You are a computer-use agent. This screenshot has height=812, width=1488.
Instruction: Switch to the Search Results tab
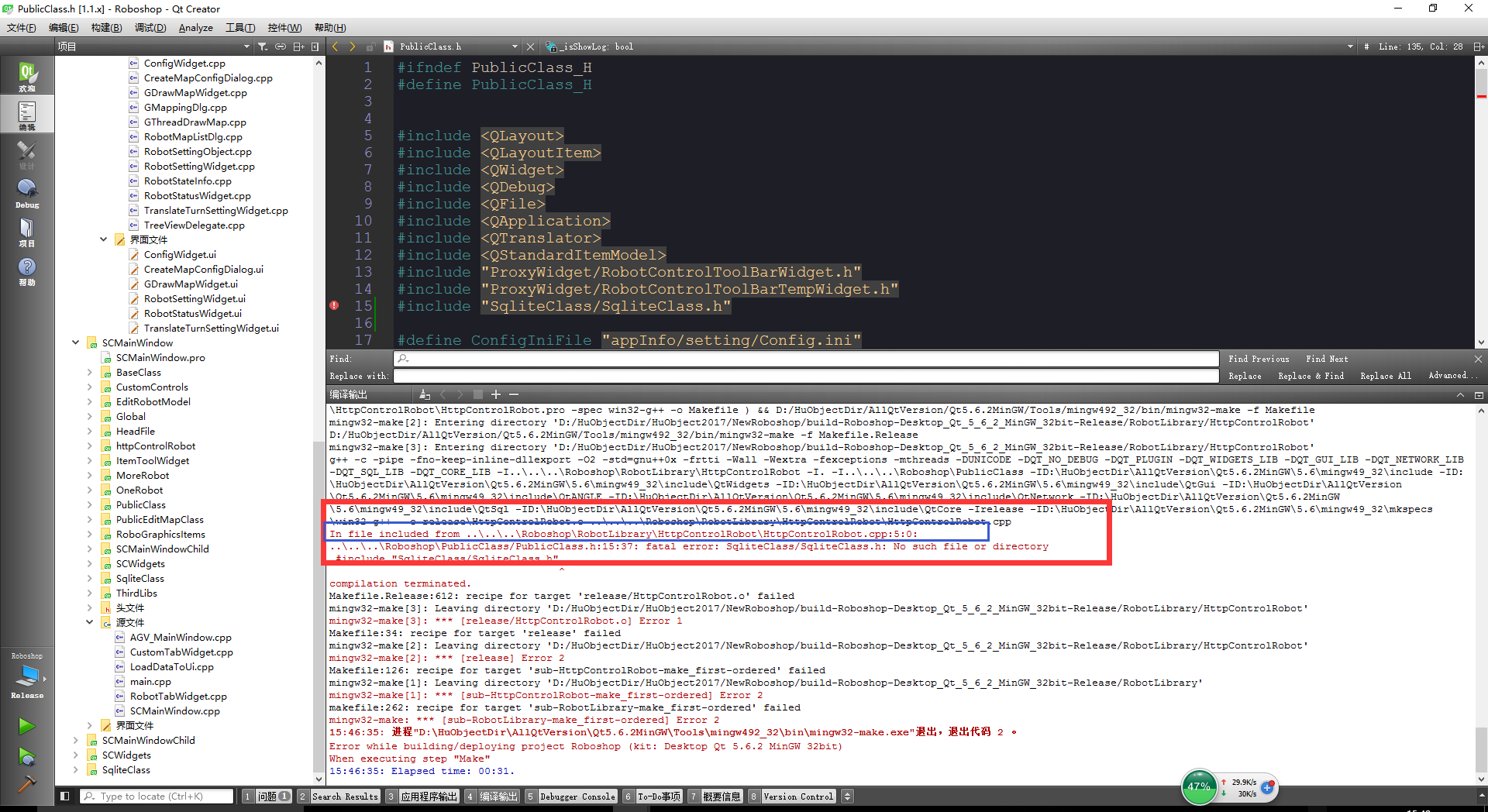point(344,796)
